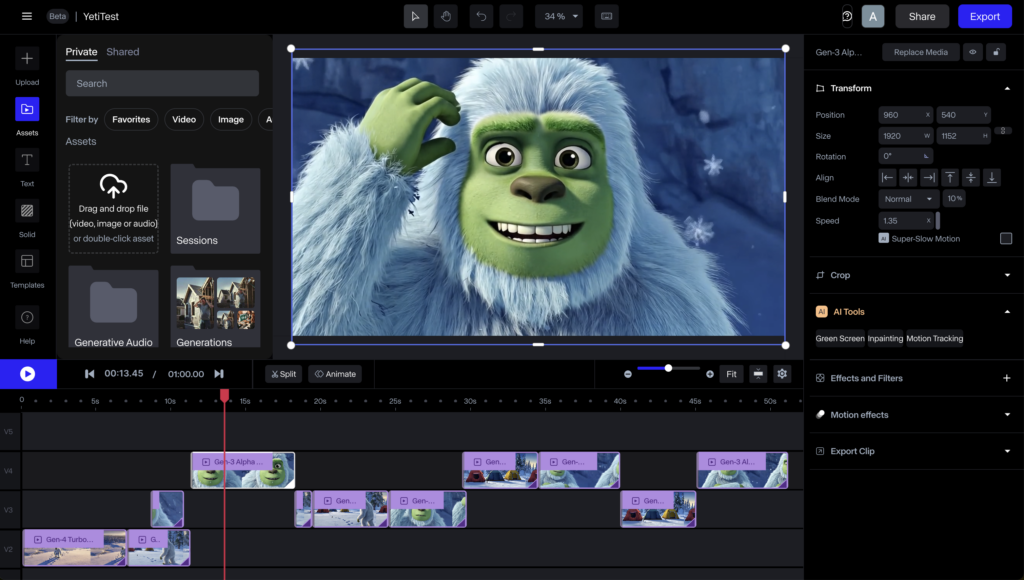Screen dimensions: 1024x580
Task: Open the Templates panel in the sidebar
Action: click(27, 269)
